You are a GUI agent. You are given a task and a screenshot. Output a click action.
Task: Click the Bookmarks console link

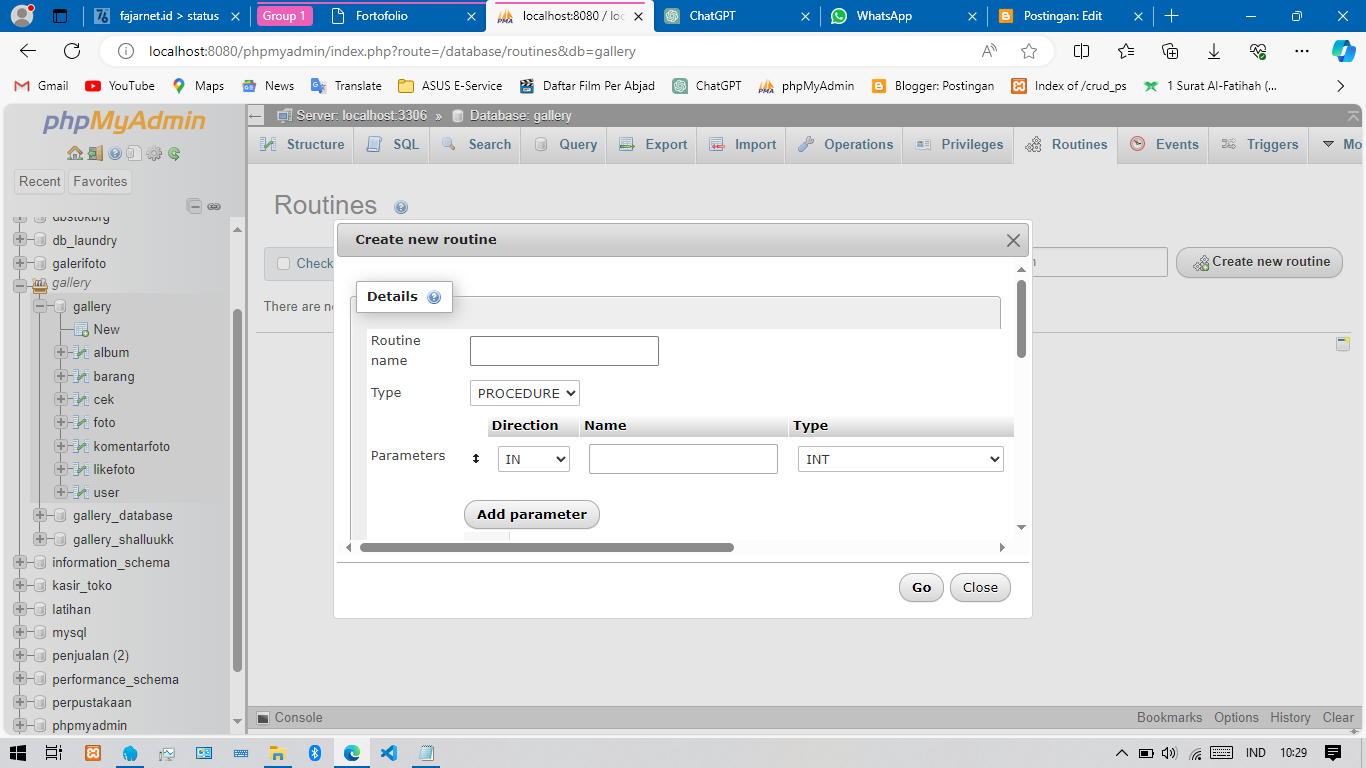point(1169,718)
